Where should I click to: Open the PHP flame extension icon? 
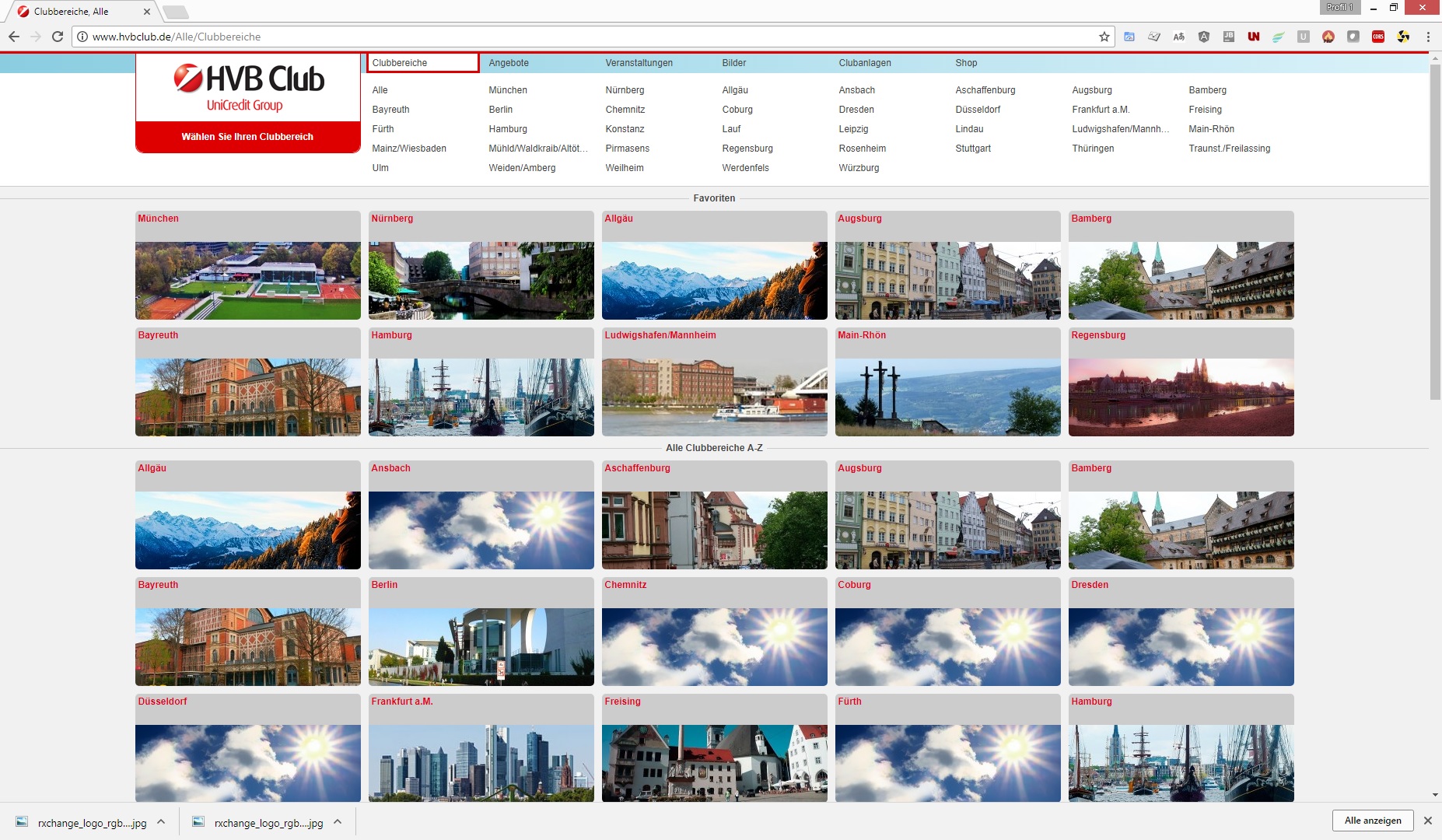[x=1328, y=37]
